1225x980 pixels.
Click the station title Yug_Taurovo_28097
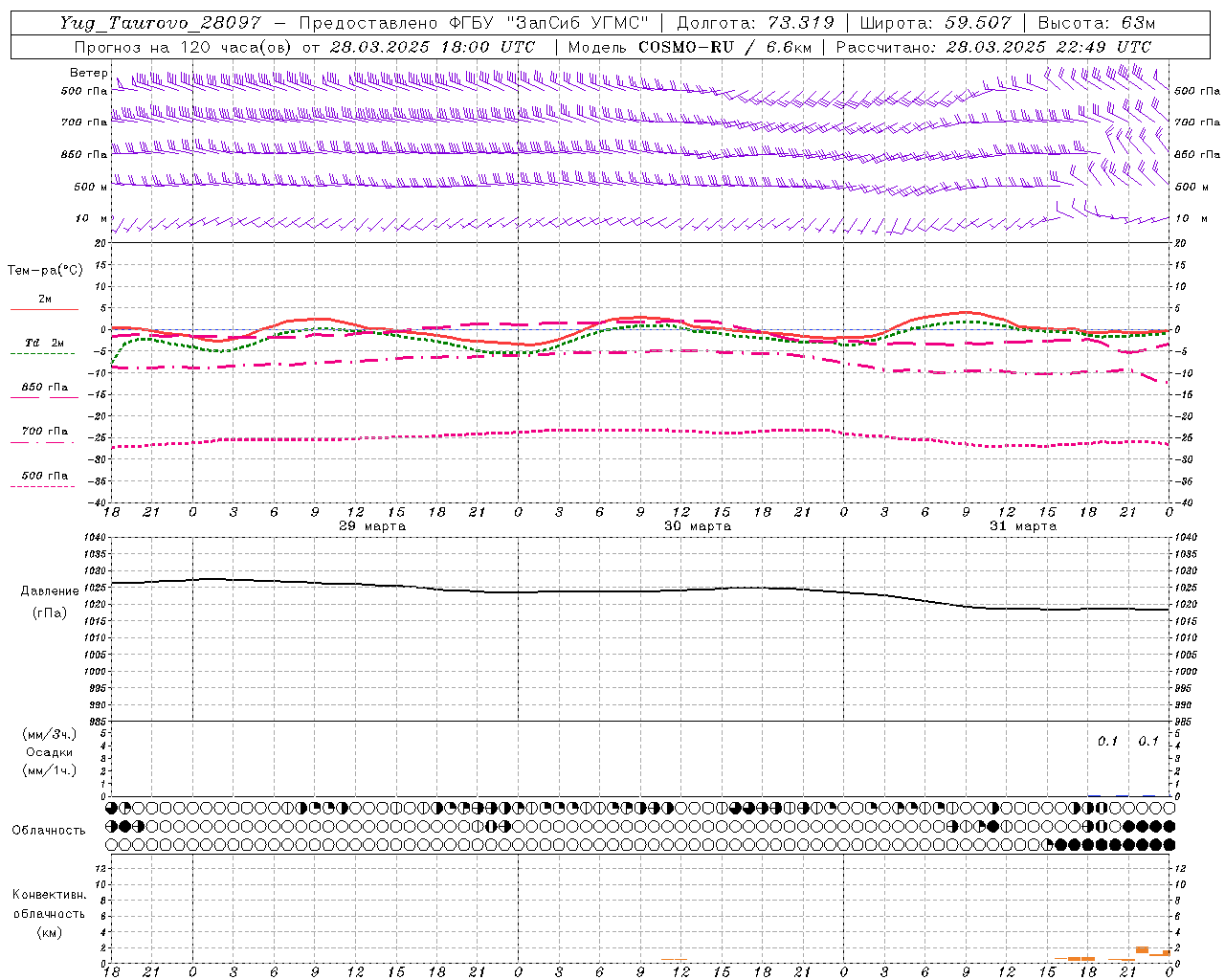(x=160, y=23)
